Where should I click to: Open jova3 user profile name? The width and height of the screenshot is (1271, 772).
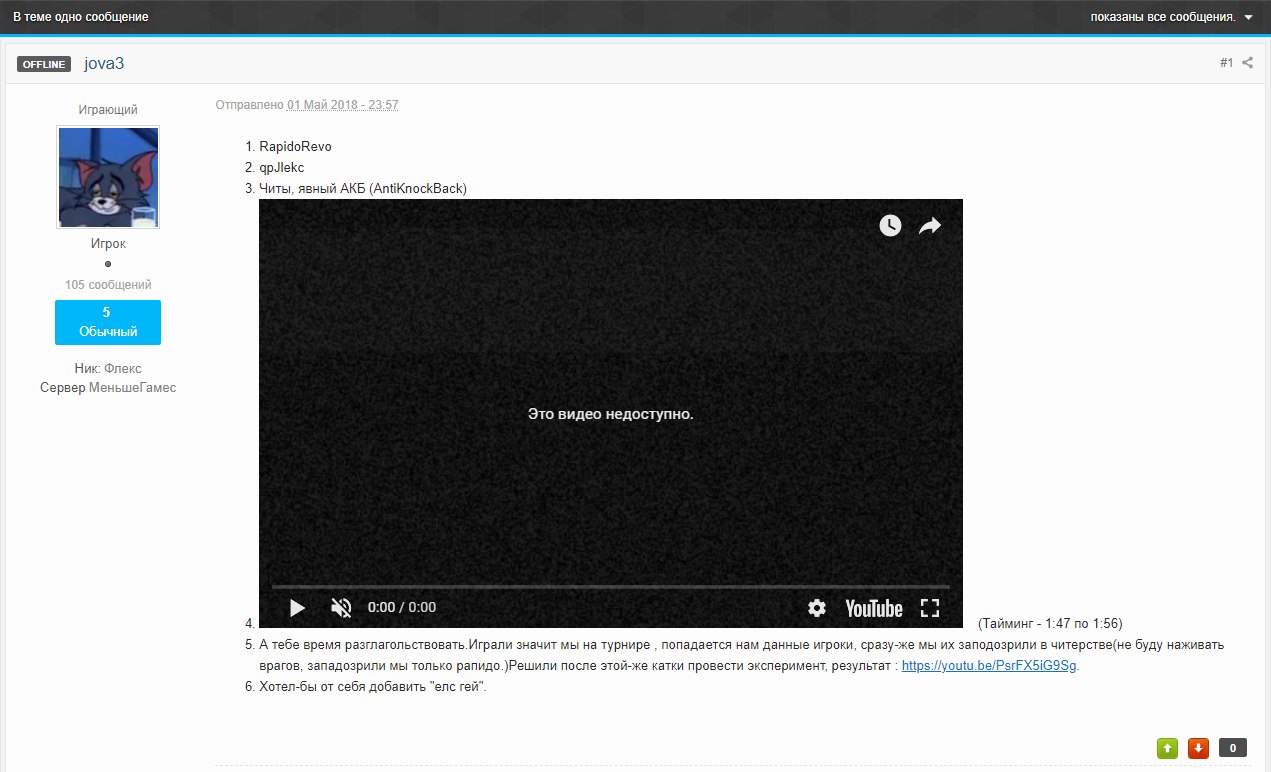point(104,64)
